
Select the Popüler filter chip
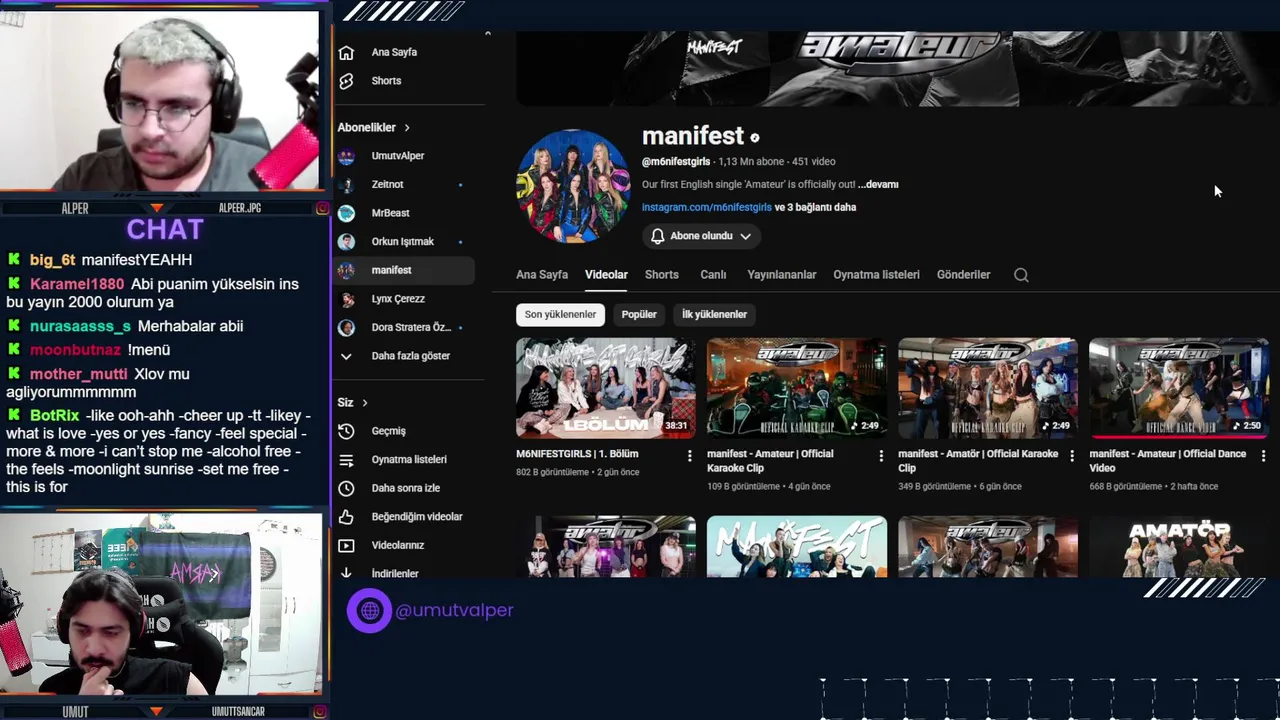(x=639, y=314)
